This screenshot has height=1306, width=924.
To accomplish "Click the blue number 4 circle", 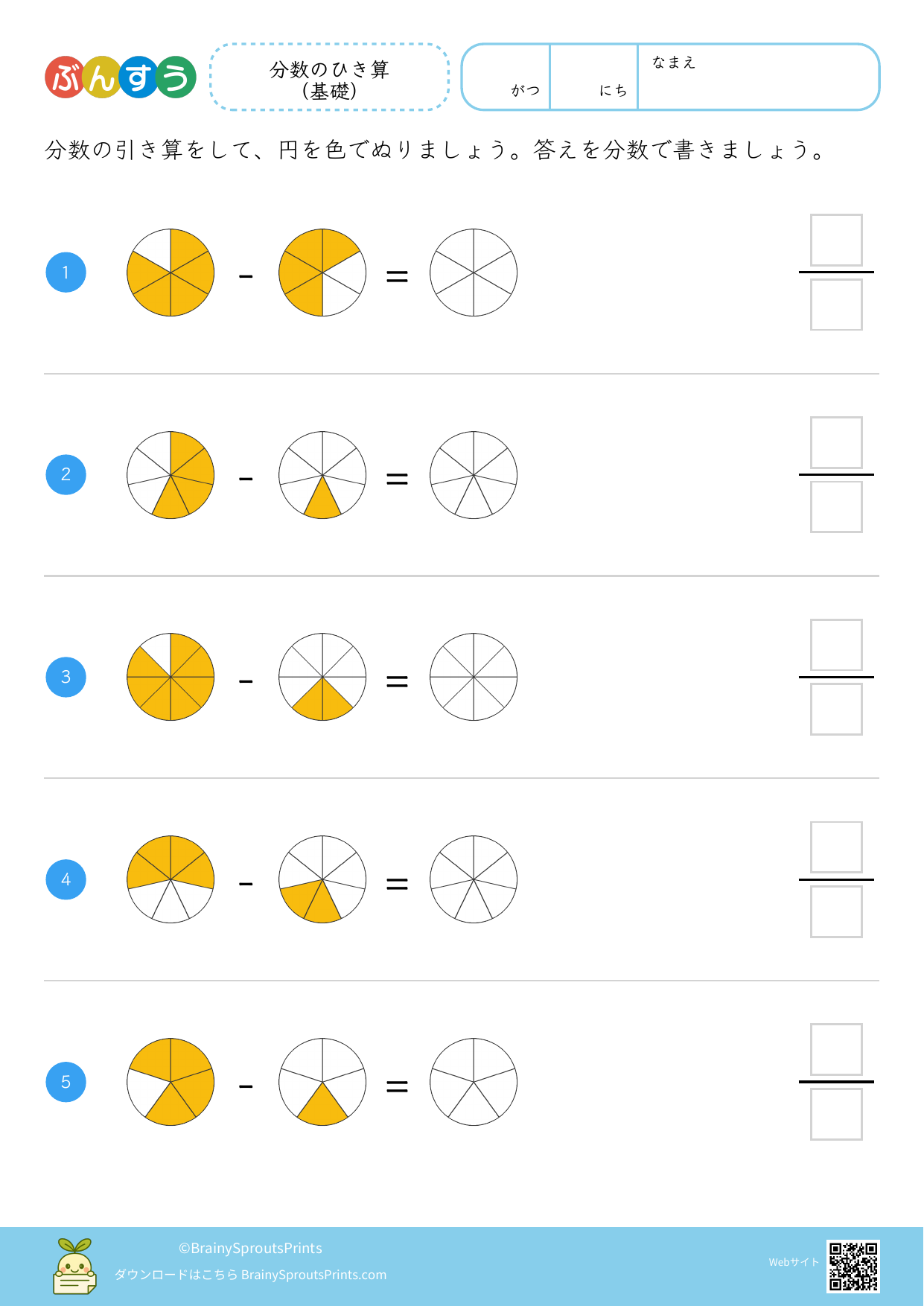I will [x=66, y=879].
